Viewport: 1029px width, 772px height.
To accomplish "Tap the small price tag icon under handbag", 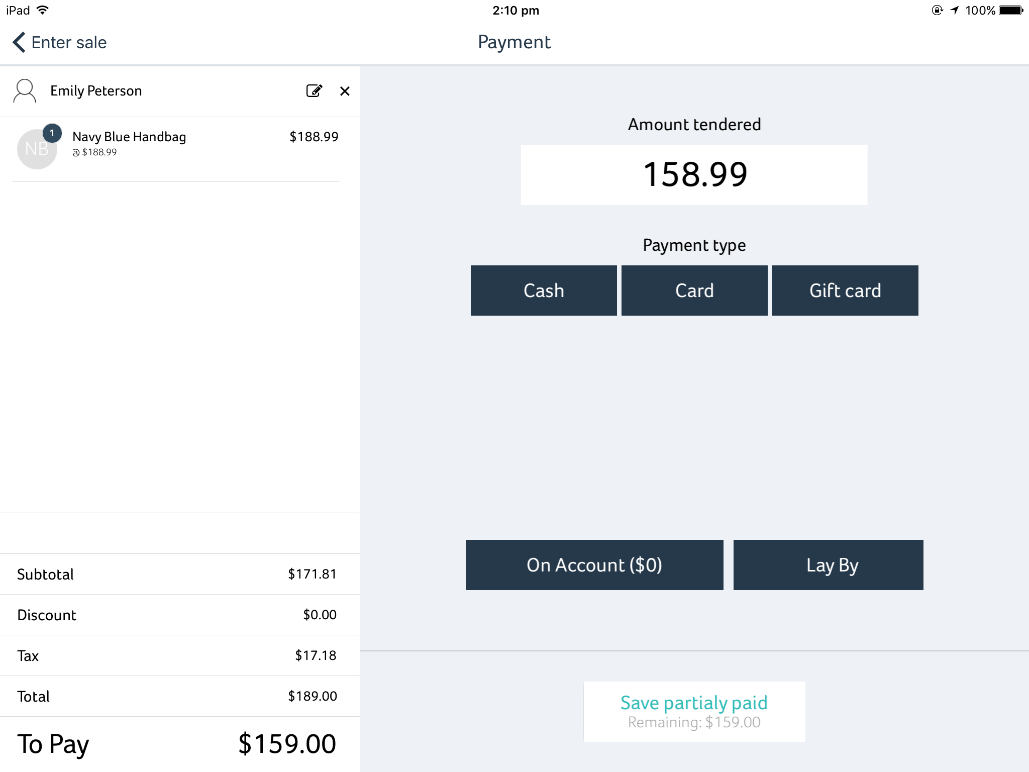I will (x=76, y=152).
